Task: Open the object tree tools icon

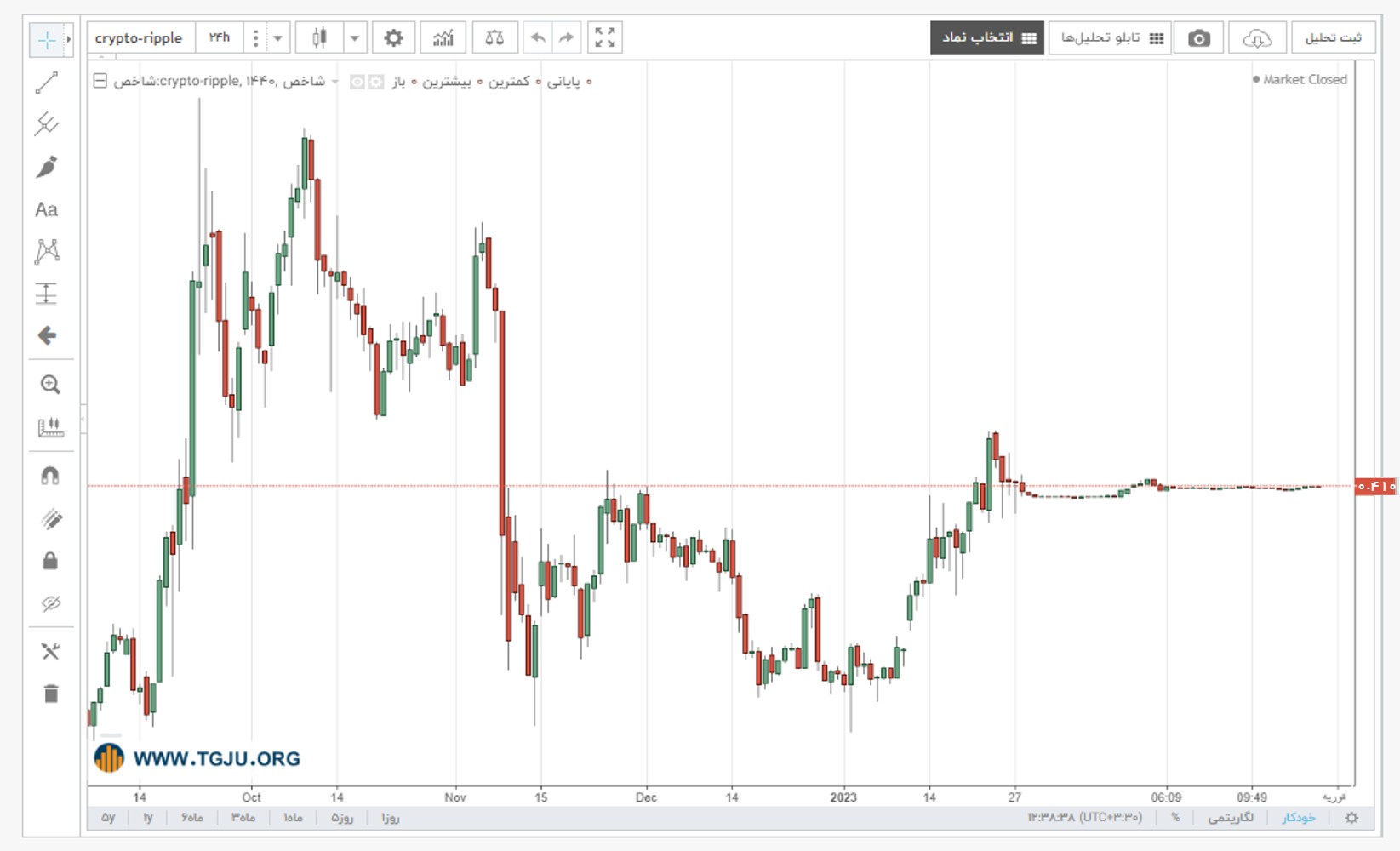Action: [50, 651]
